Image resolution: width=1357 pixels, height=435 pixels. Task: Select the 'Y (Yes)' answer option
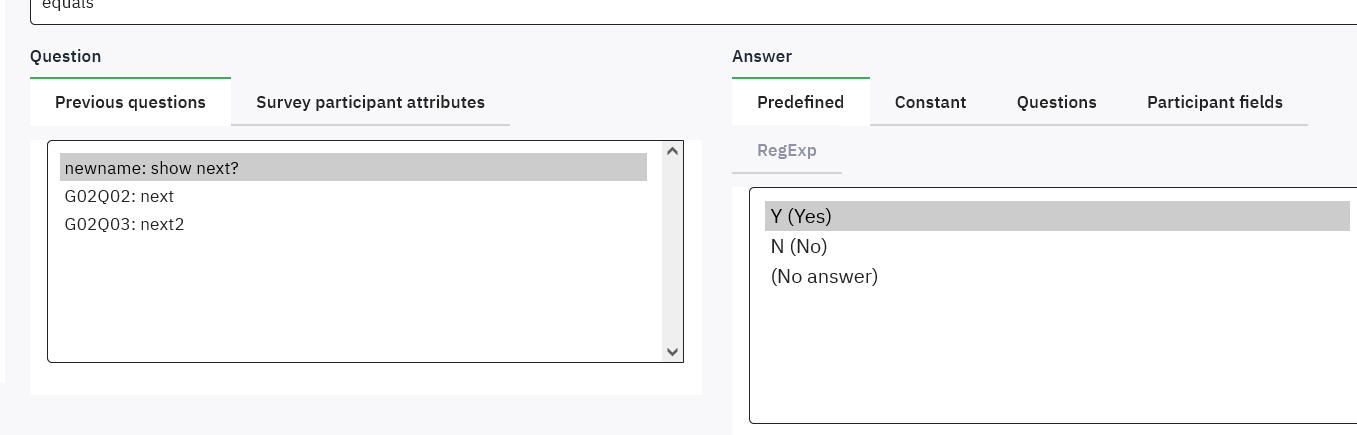(x=801, y=216)
